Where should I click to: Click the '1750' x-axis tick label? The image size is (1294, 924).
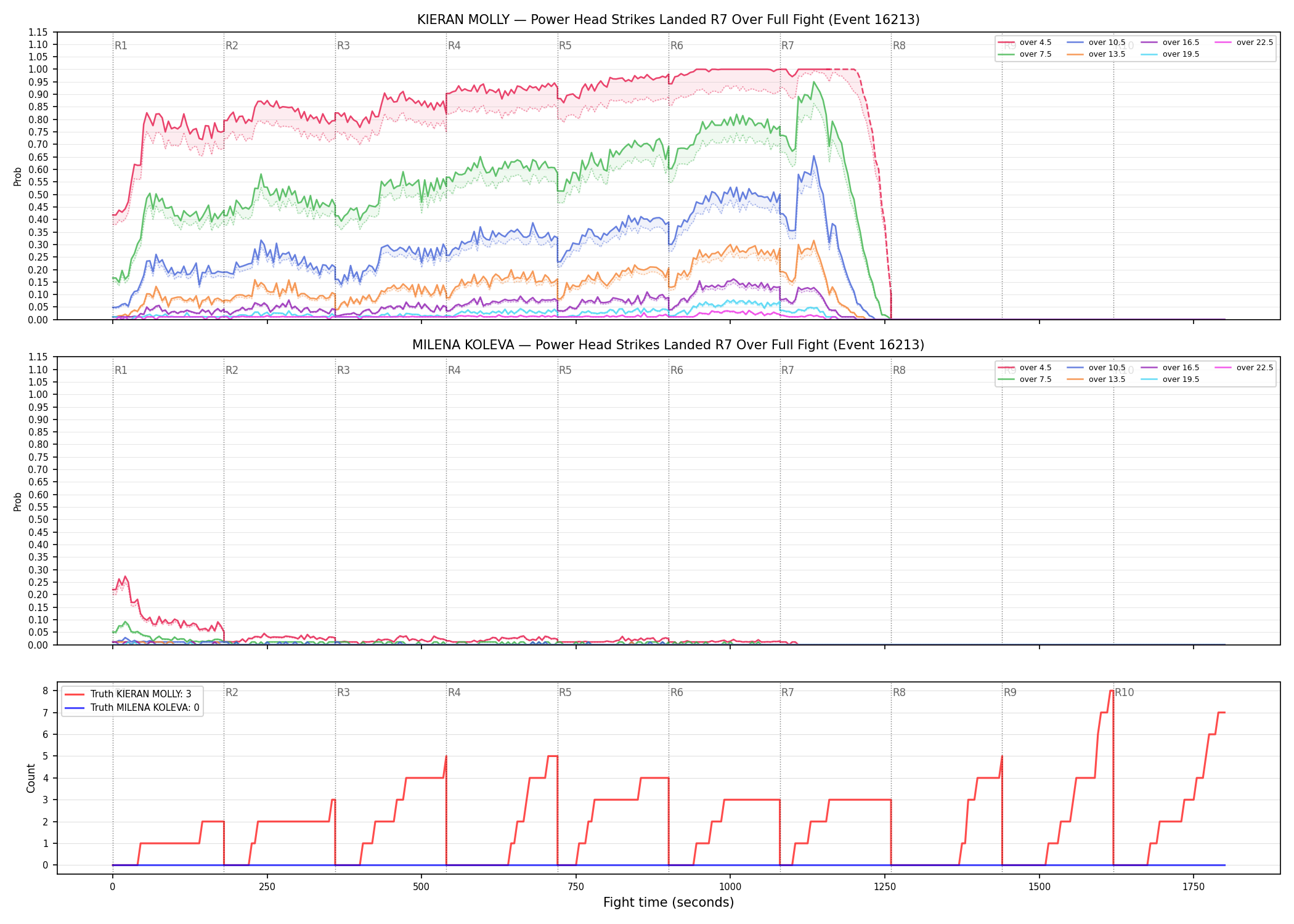coord(1194,887)
